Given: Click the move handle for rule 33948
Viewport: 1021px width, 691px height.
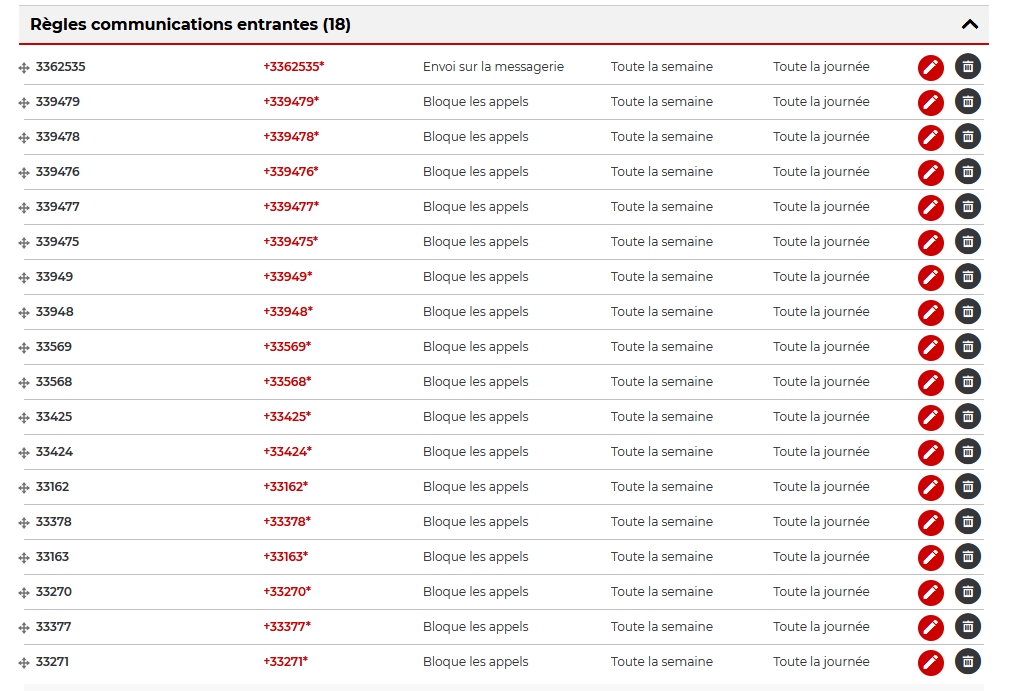Looking at the screenshot, I should tap(24, 313).
